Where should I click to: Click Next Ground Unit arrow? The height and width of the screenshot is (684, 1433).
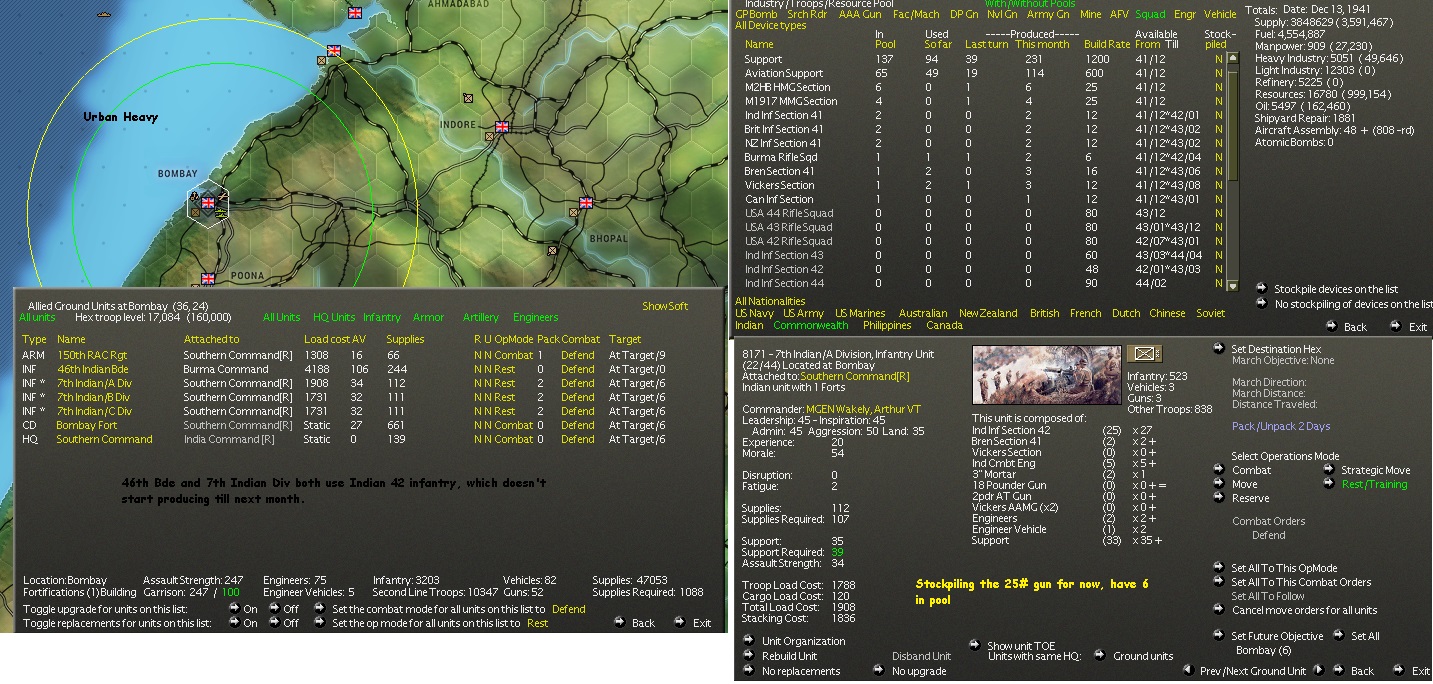(1318, 670)
